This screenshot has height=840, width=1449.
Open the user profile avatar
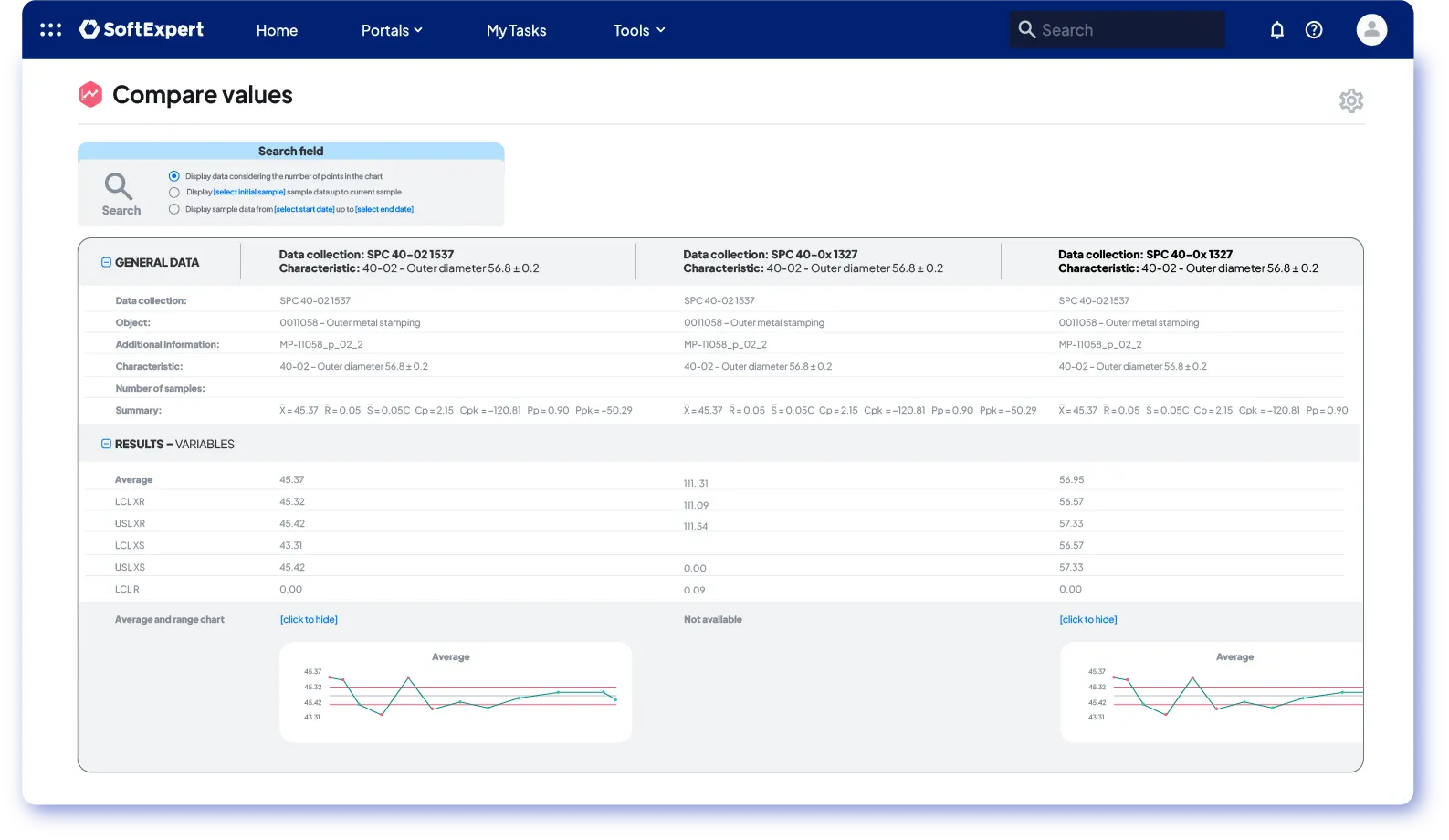point(1370,30)
